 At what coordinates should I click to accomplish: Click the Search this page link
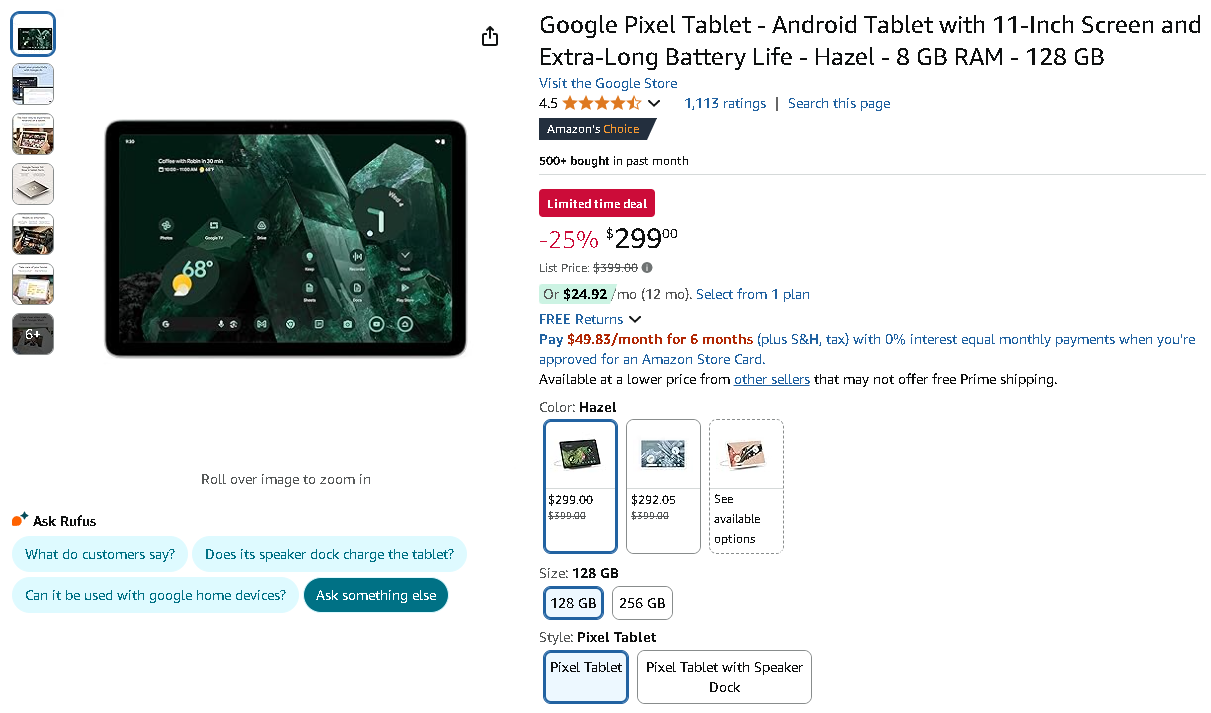point(838,103)
